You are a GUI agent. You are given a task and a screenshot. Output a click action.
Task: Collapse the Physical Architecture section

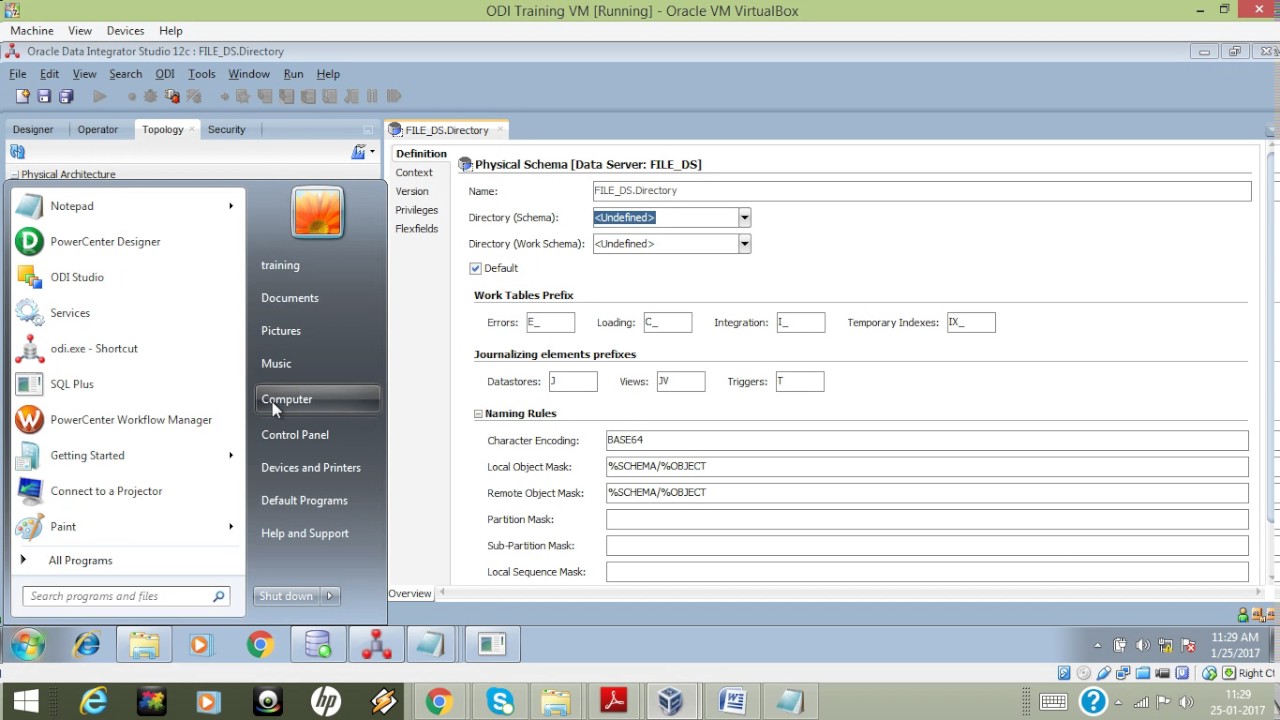click(x=15, y=175)
